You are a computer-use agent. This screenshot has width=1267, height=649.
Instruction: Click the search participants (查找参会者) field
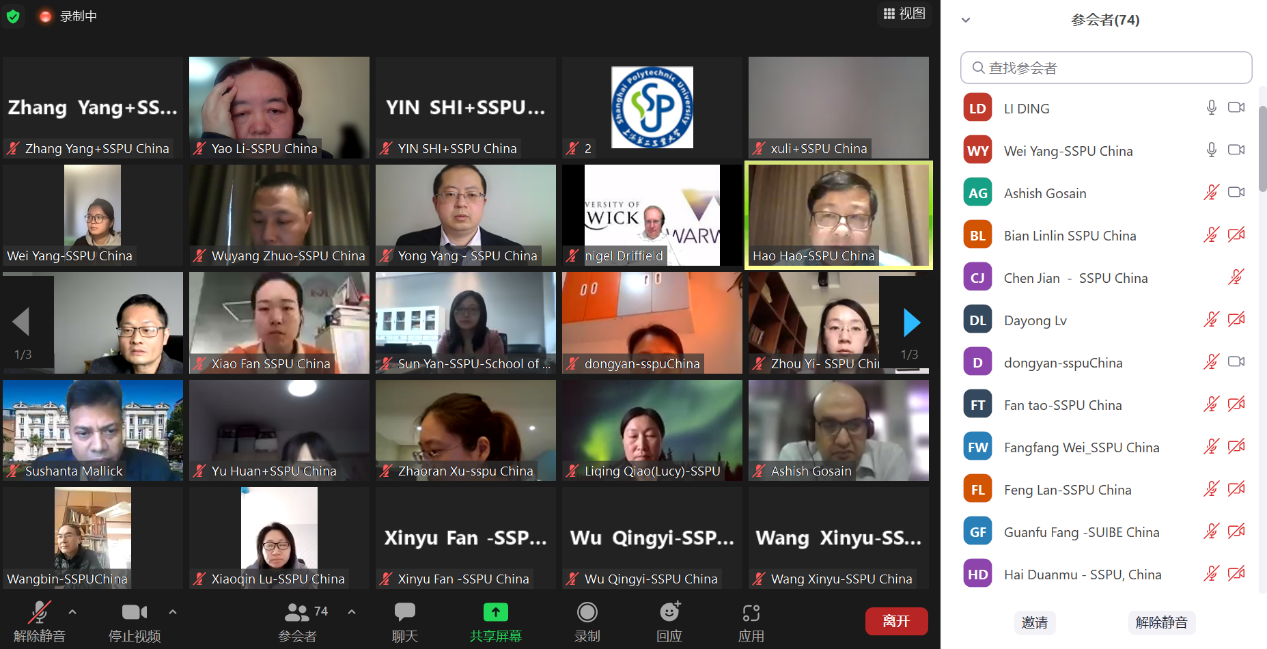pyautogui.click(x=1106, y=68)
